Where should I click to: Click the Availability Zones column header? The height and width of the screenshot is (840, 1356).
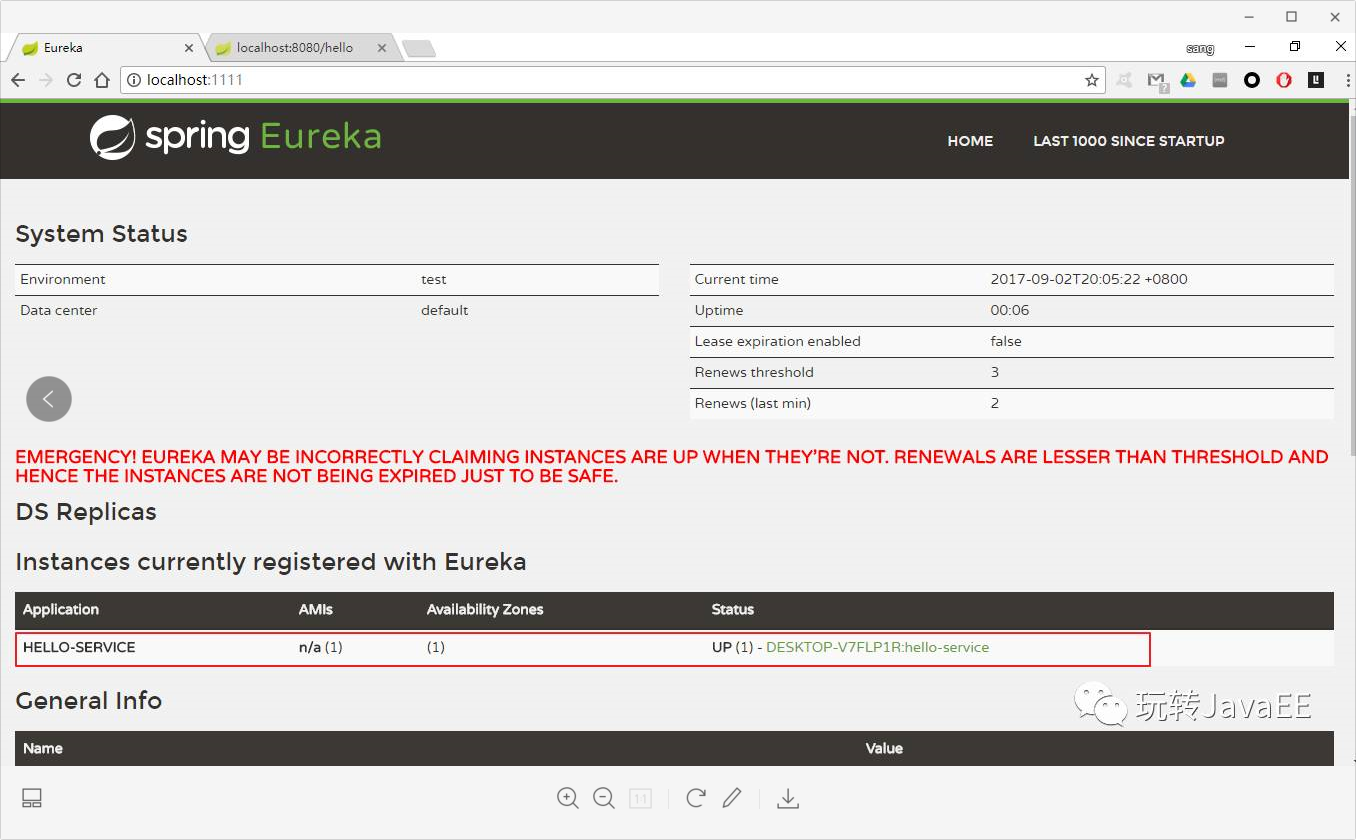point(485,609)
